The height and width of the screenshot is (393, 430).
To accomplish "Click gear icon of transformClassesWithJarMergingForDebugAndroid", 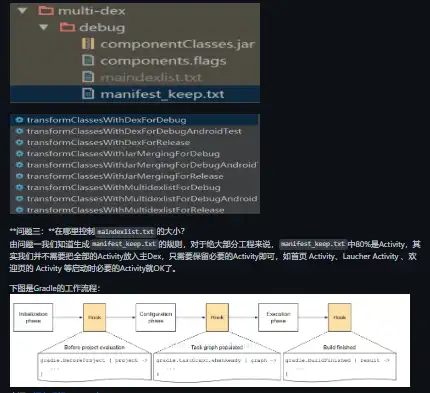I will [20, 165].
